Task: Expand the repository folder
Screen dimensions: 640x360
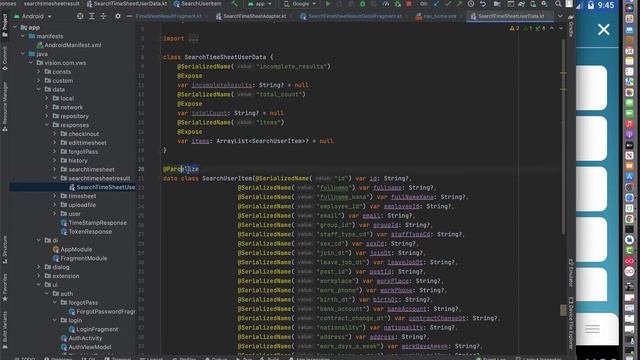Action: [47, 116]
